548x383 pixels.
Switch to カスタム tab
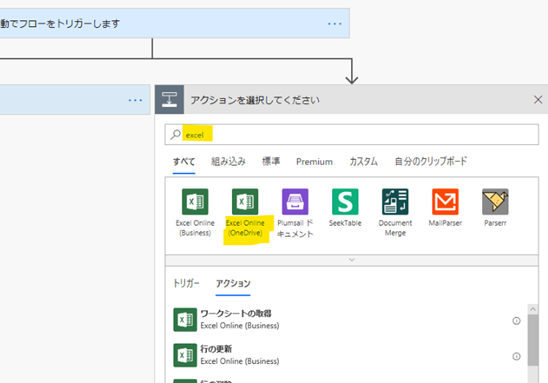[363, 161]
